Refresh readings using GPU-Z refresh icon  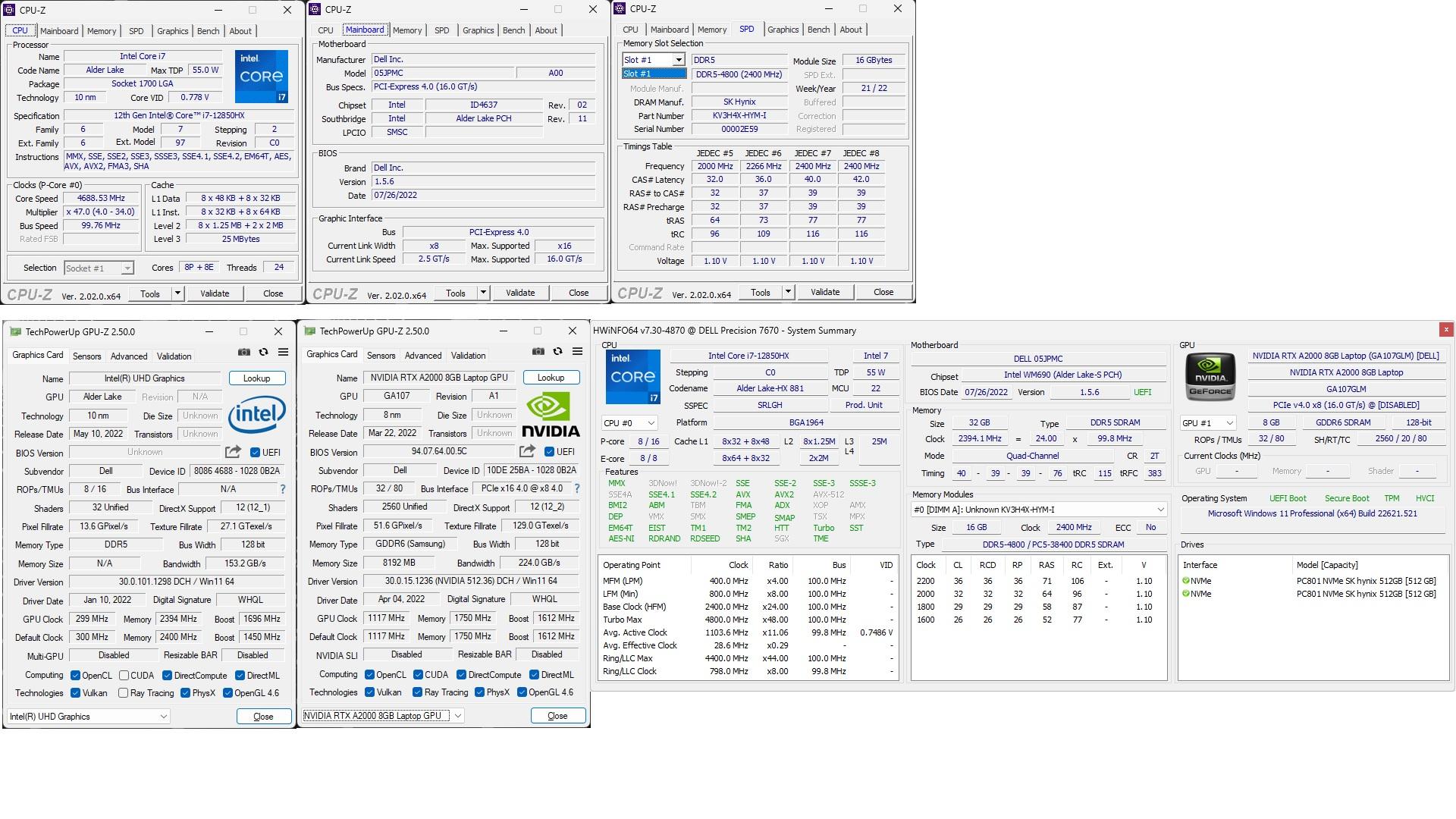click(x=558, y=352)
